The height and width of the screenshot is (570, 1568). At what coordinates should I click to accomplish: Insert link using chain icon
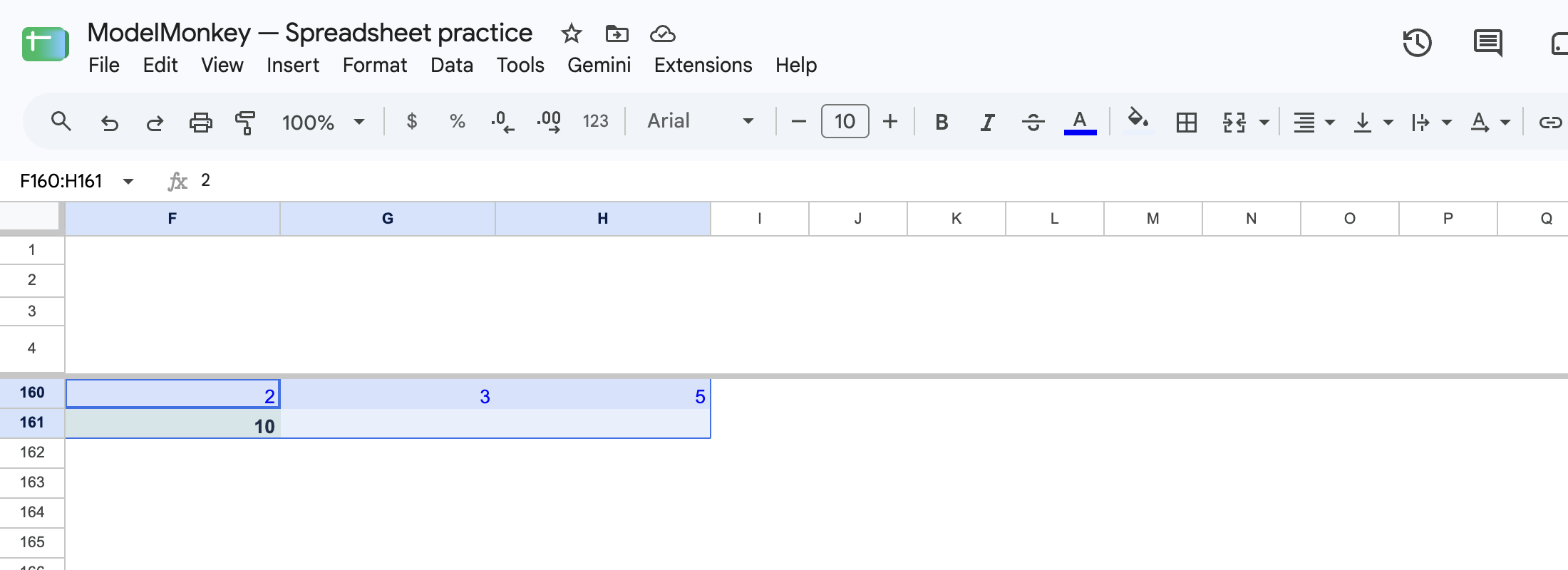pyautogui.click(x=1550, y=123)
